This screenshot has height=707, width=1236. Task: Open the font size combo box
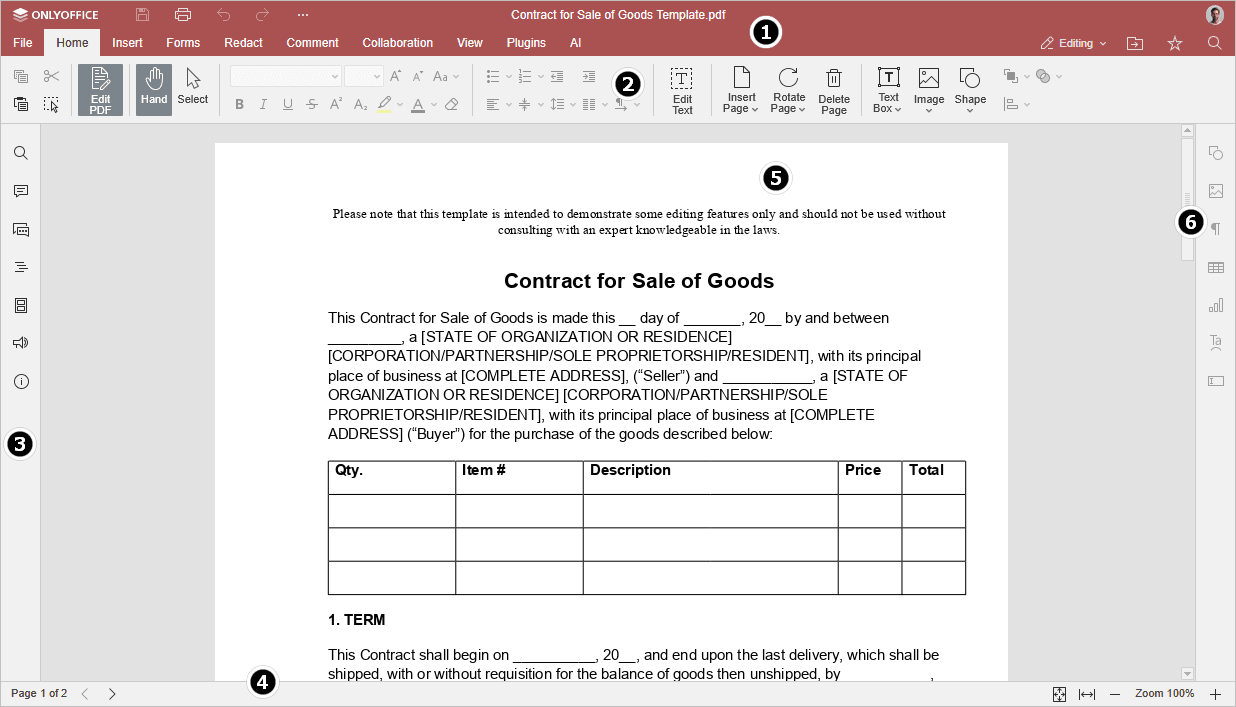[x=364, y=76]
